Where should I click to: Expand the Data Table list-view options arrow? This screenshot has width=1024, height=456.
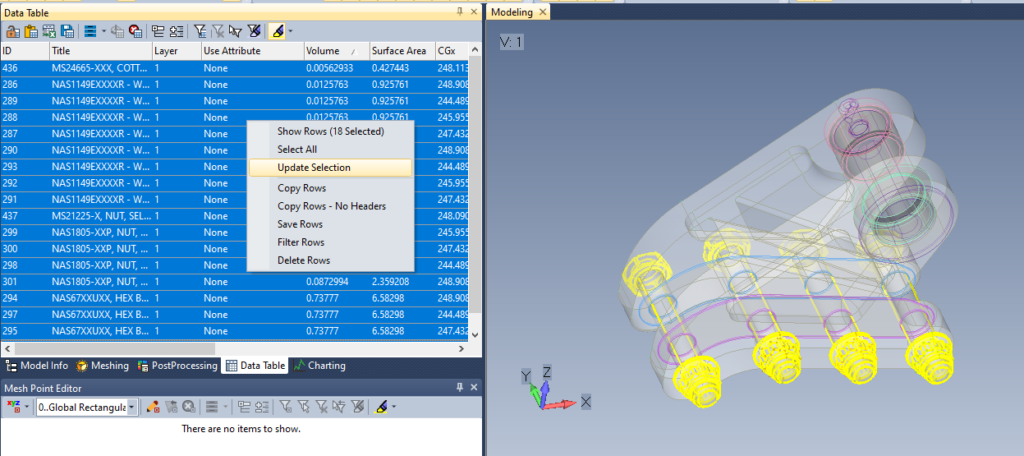(104, 31)
